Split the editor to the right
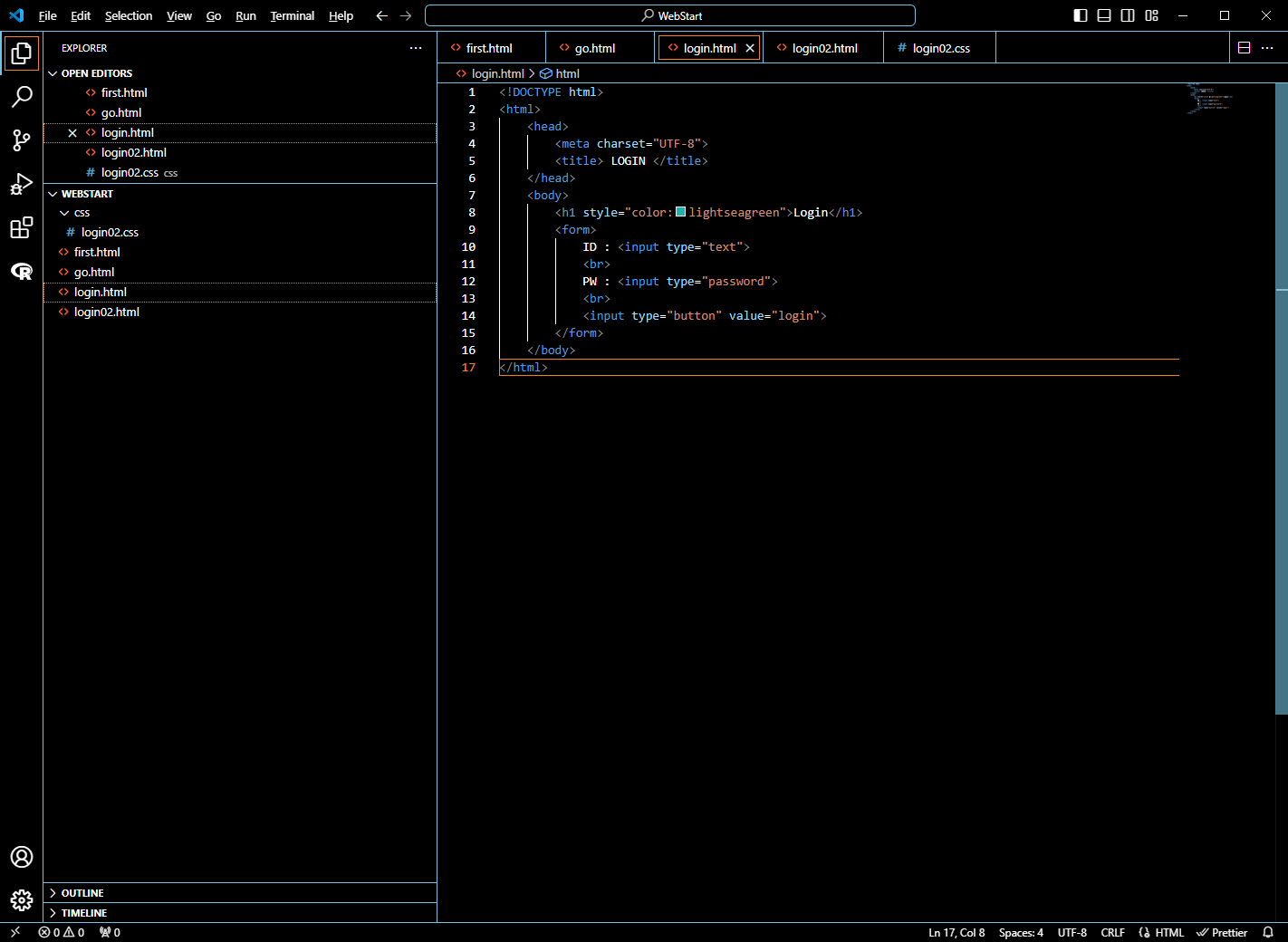The width and height of the screenshot is (1288, 942). [x=1245, y=48]
